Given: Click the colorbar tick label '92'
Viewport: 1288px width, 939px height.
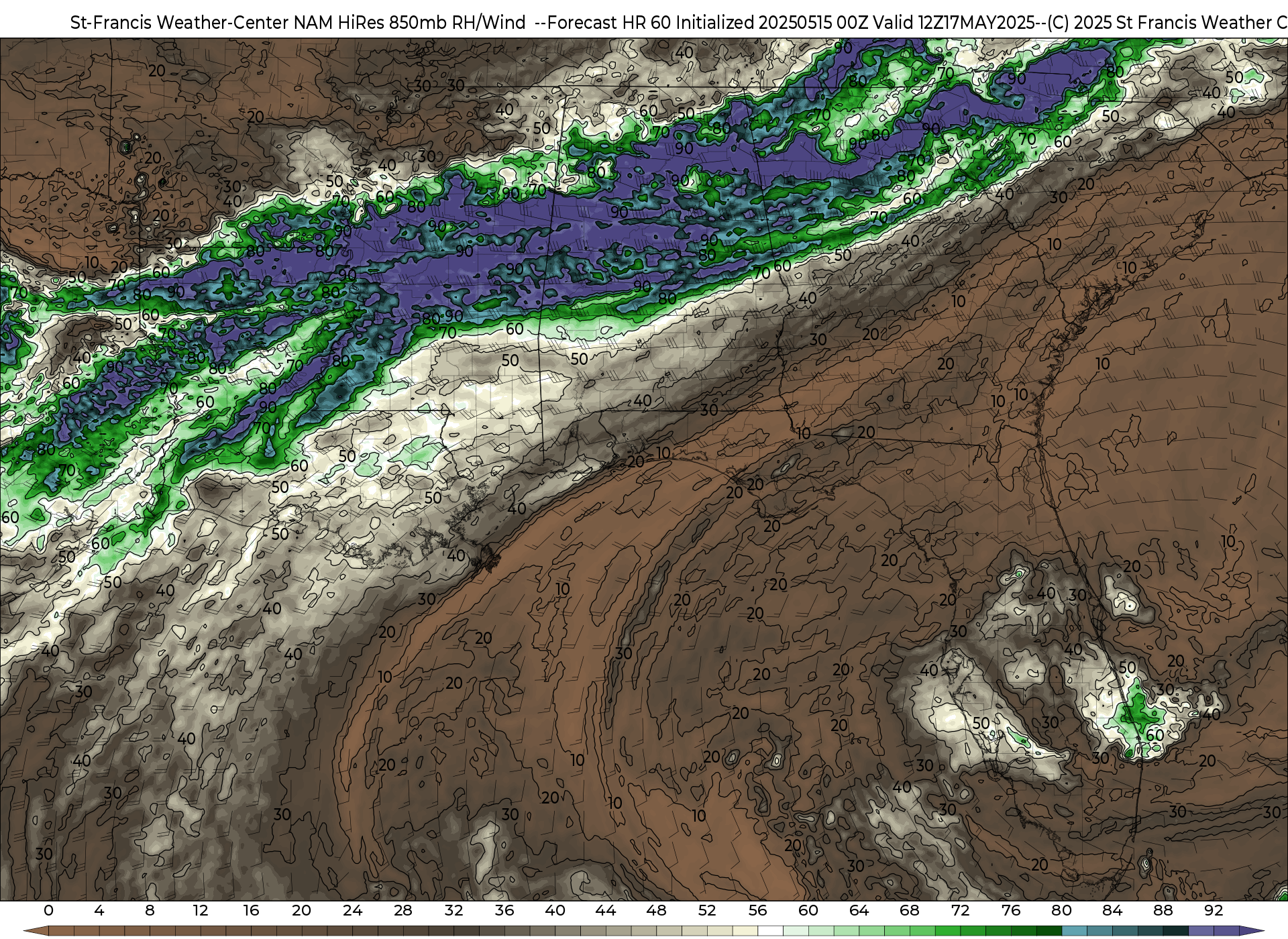Looking at the screenshot, I should 1214,910.
